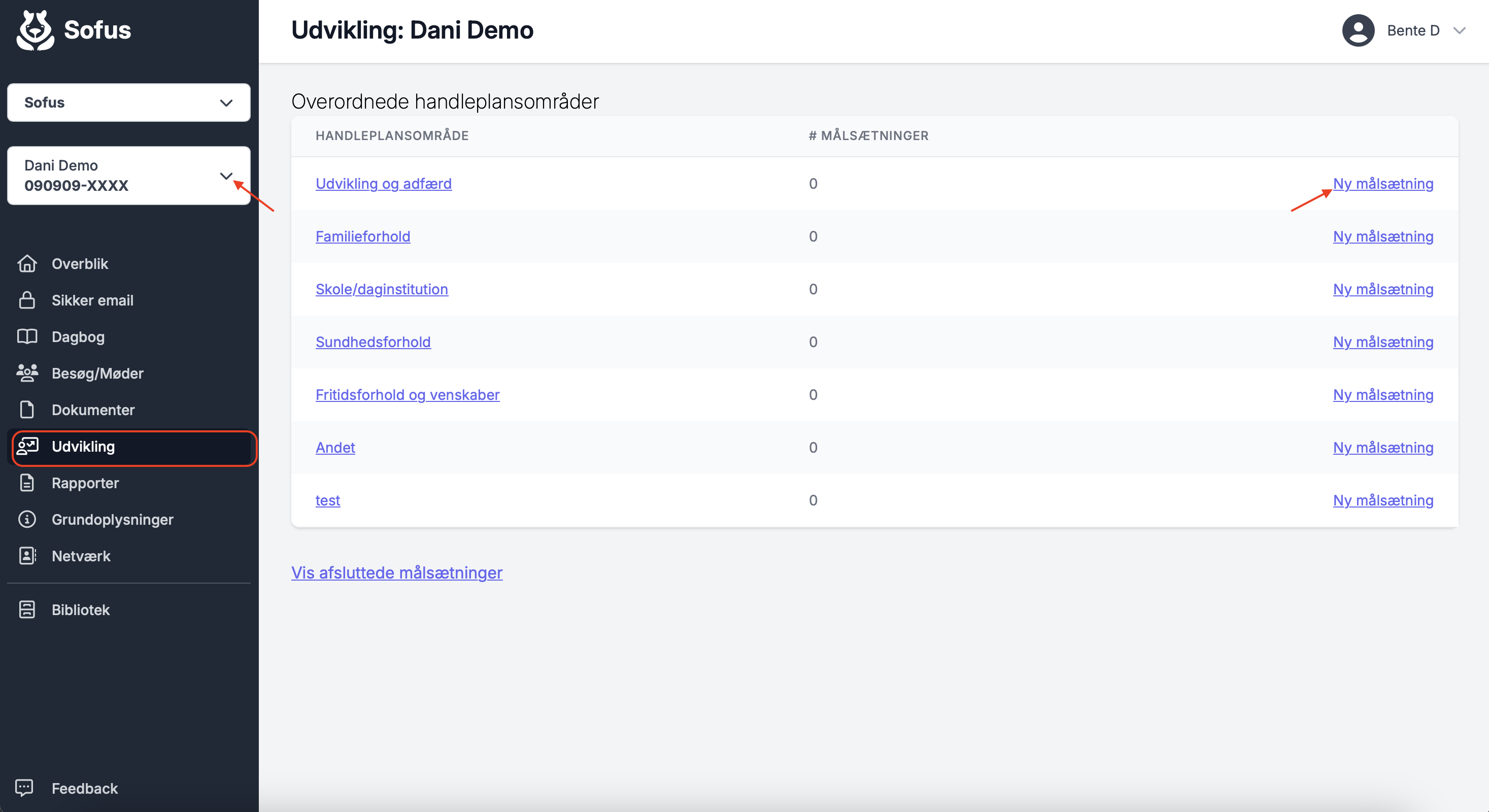Screen dimensions: 1489x812
Task: Go to Netværk in the sidebar
Action: pos(80,555)
